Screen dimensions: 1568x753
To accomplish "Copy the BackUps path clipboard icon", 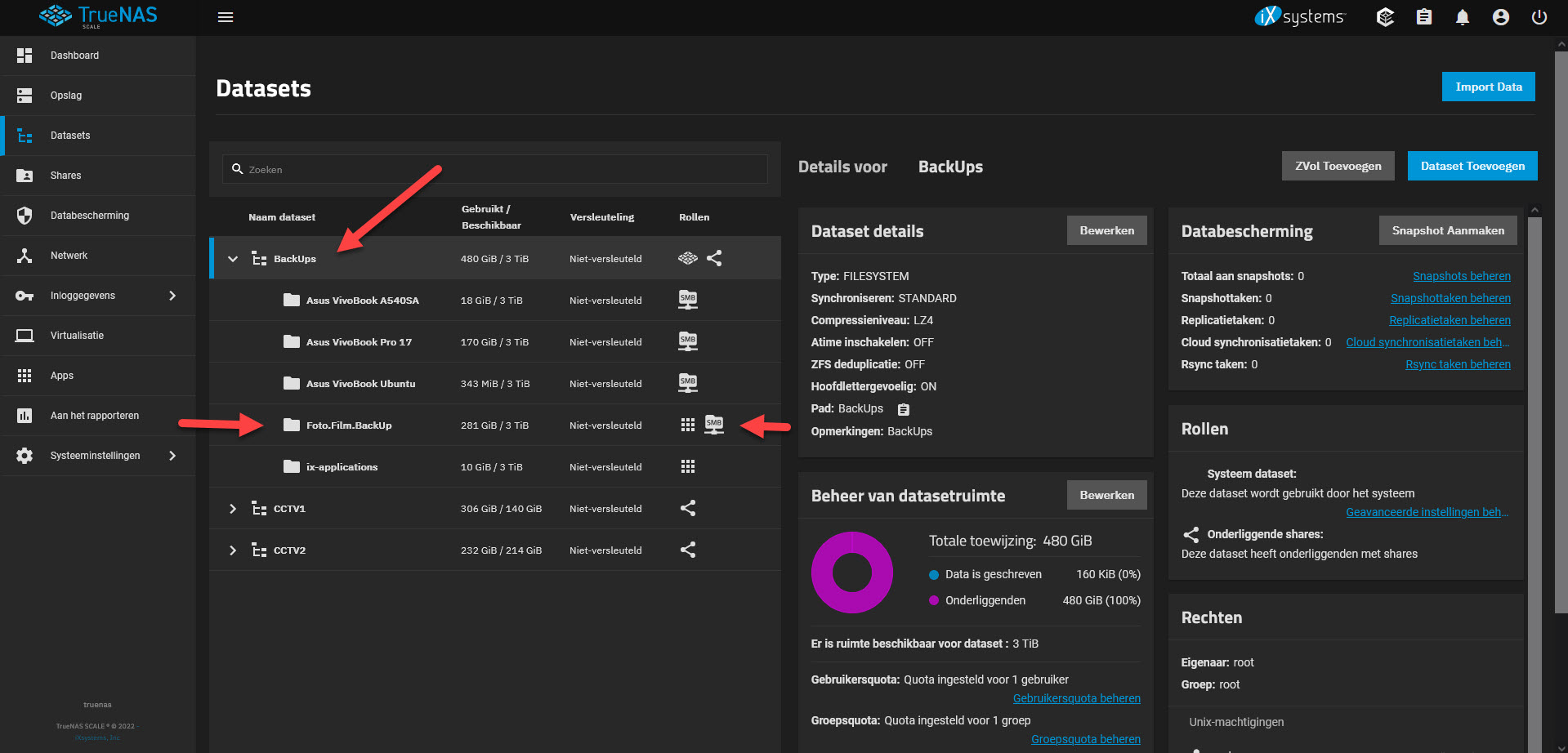I will pos(903,409).
